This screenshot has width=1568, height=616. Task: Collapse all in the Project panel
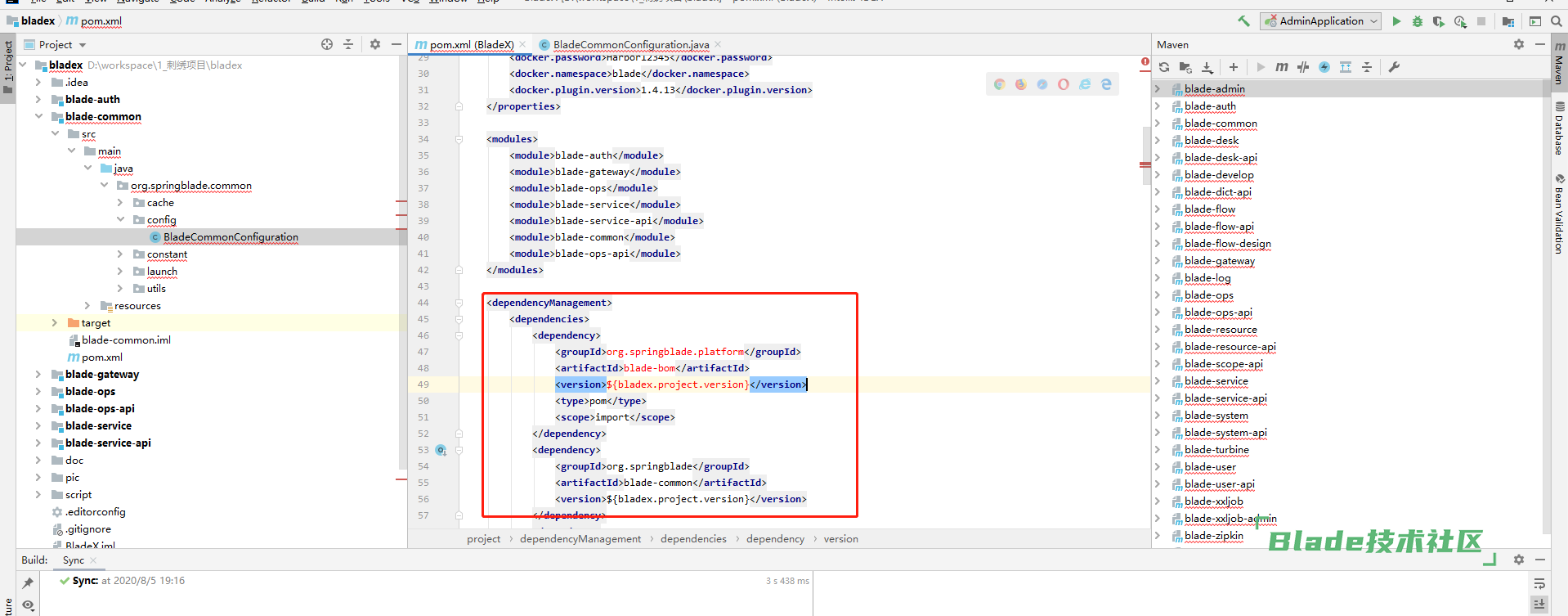(348, 44)
